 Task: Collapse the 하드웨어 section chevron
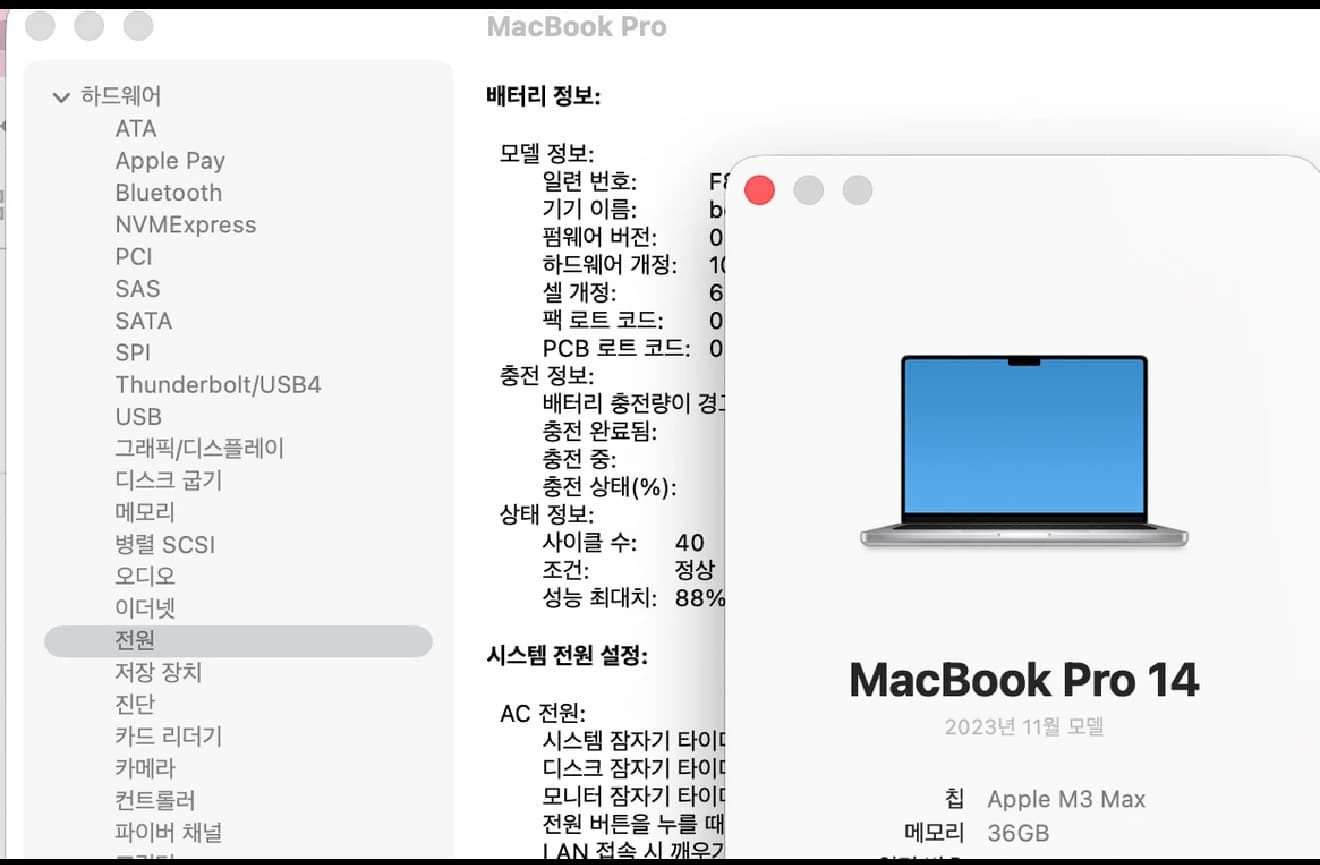60,97
